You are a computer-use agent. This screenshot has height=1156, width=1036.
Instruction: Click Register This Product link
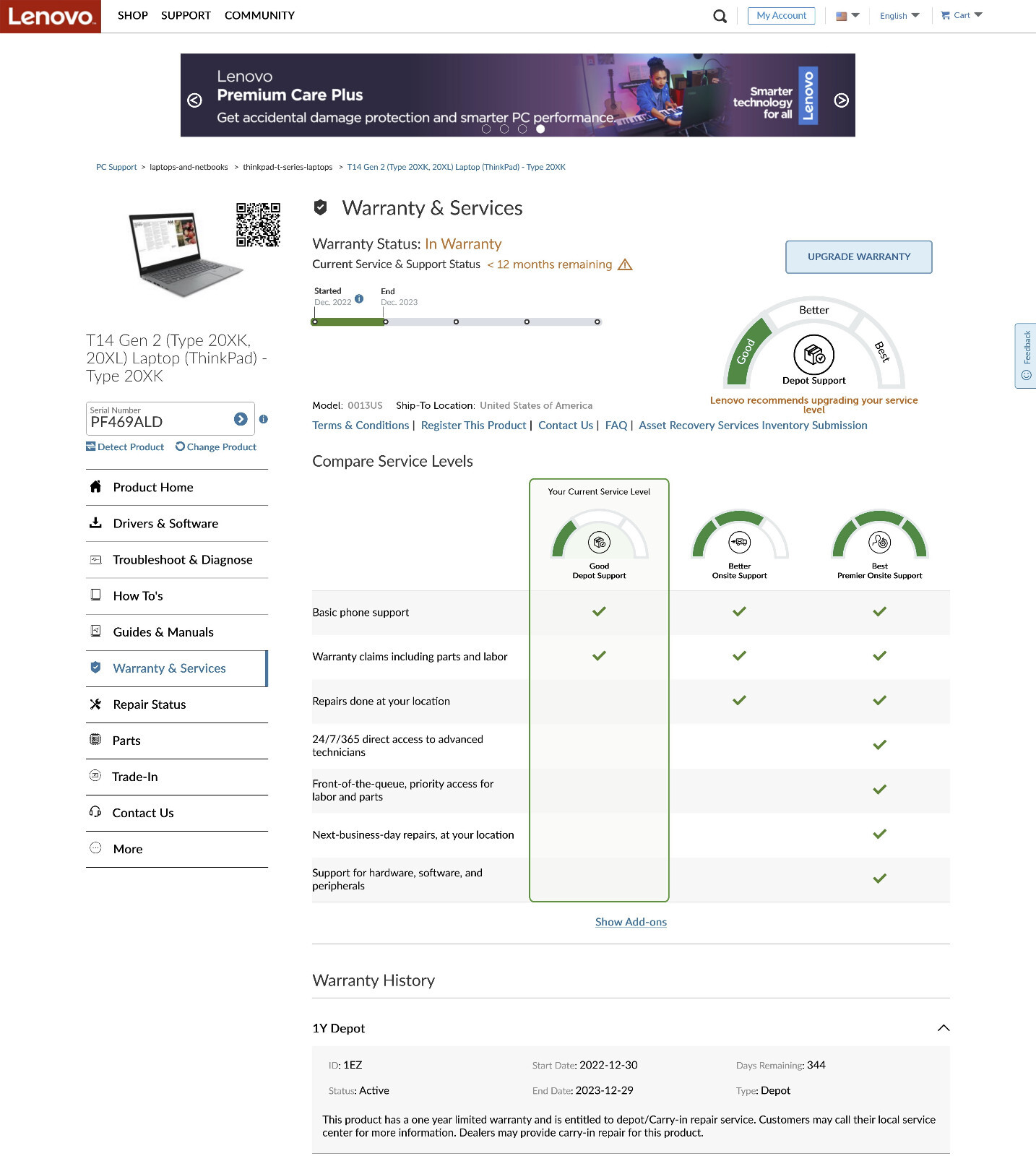[473, 426]
